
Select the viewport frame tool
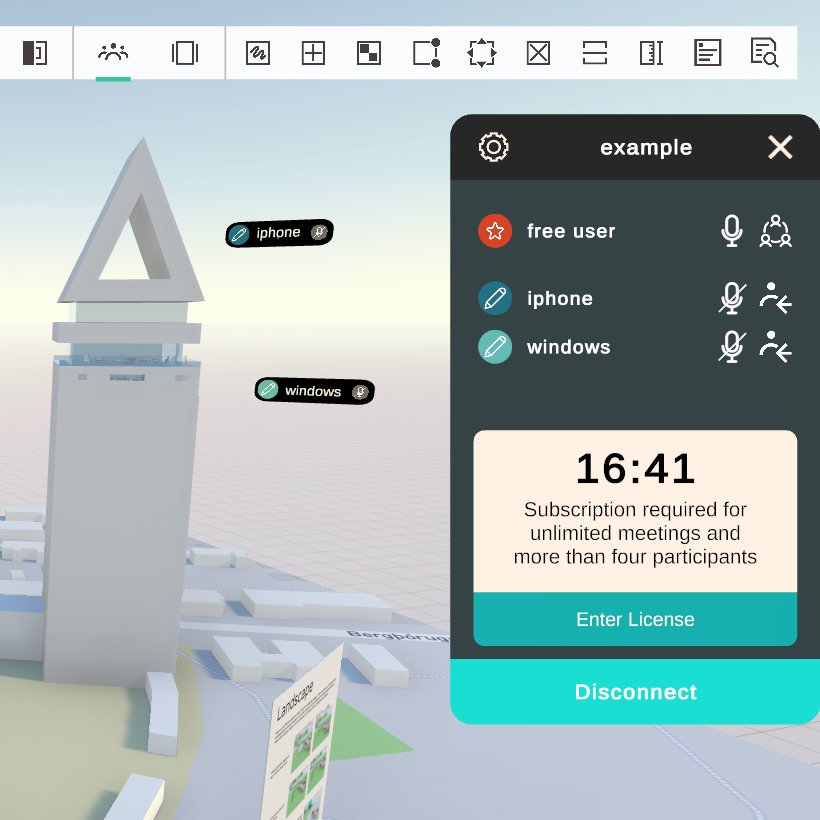click(x=185, y=53)
